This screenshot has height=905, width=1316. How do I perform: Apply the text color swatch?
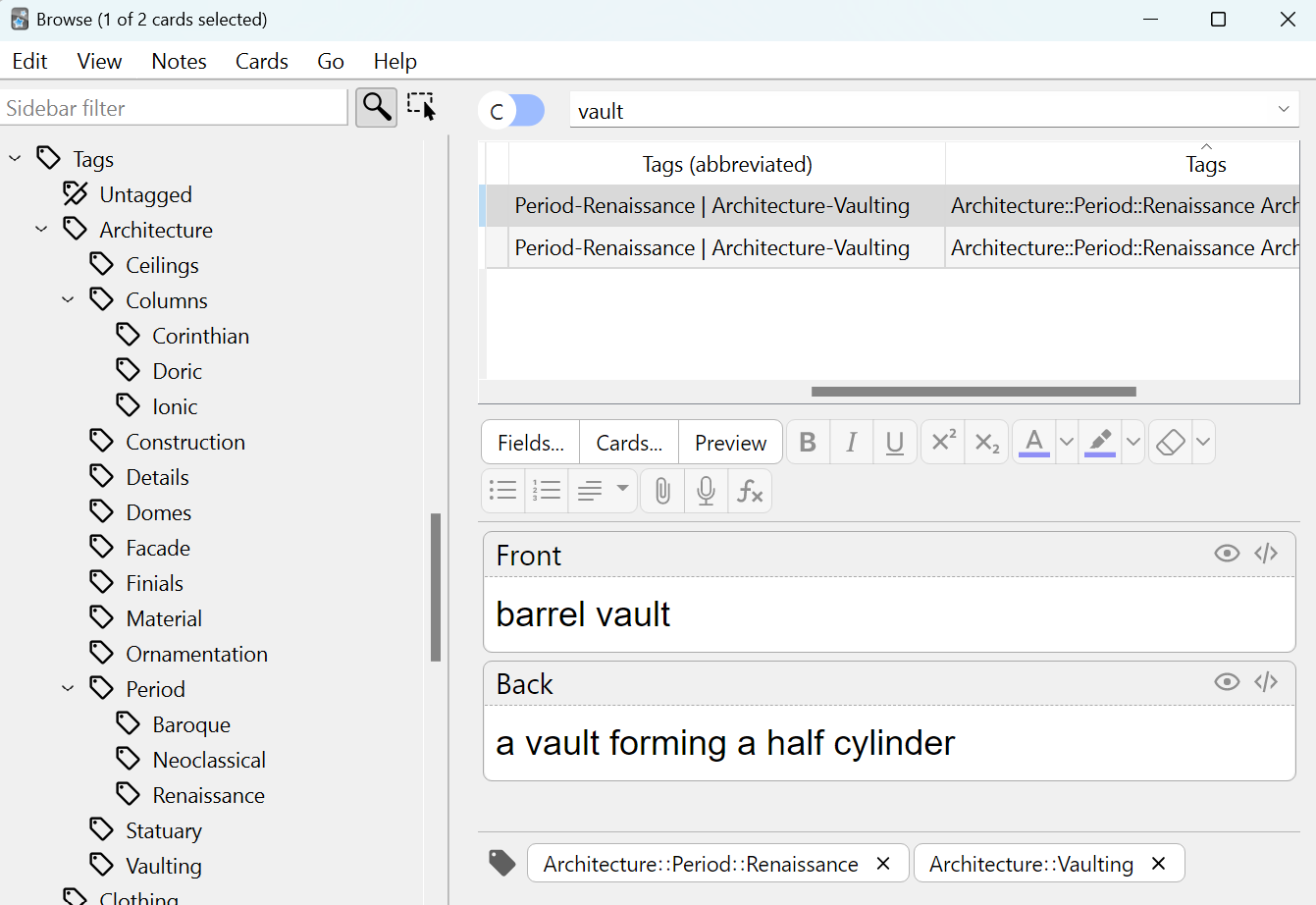(1034, 442)
